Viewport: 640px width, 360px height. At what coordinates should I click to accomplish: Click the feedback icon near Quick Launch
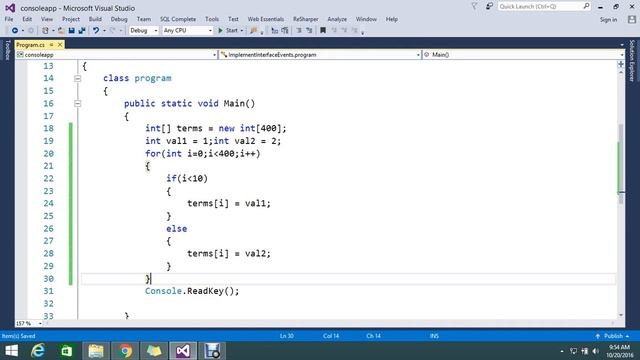point(489,7)
